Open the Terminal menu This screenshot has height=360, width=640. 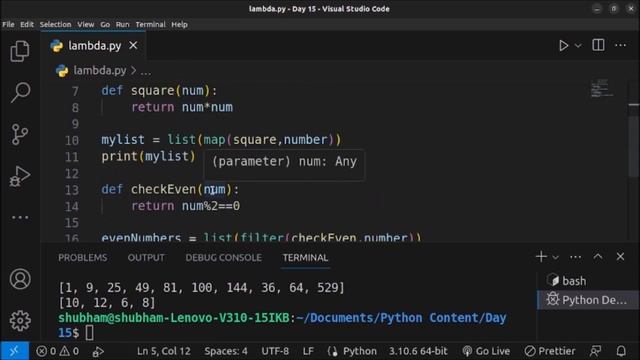pos(151,24)
